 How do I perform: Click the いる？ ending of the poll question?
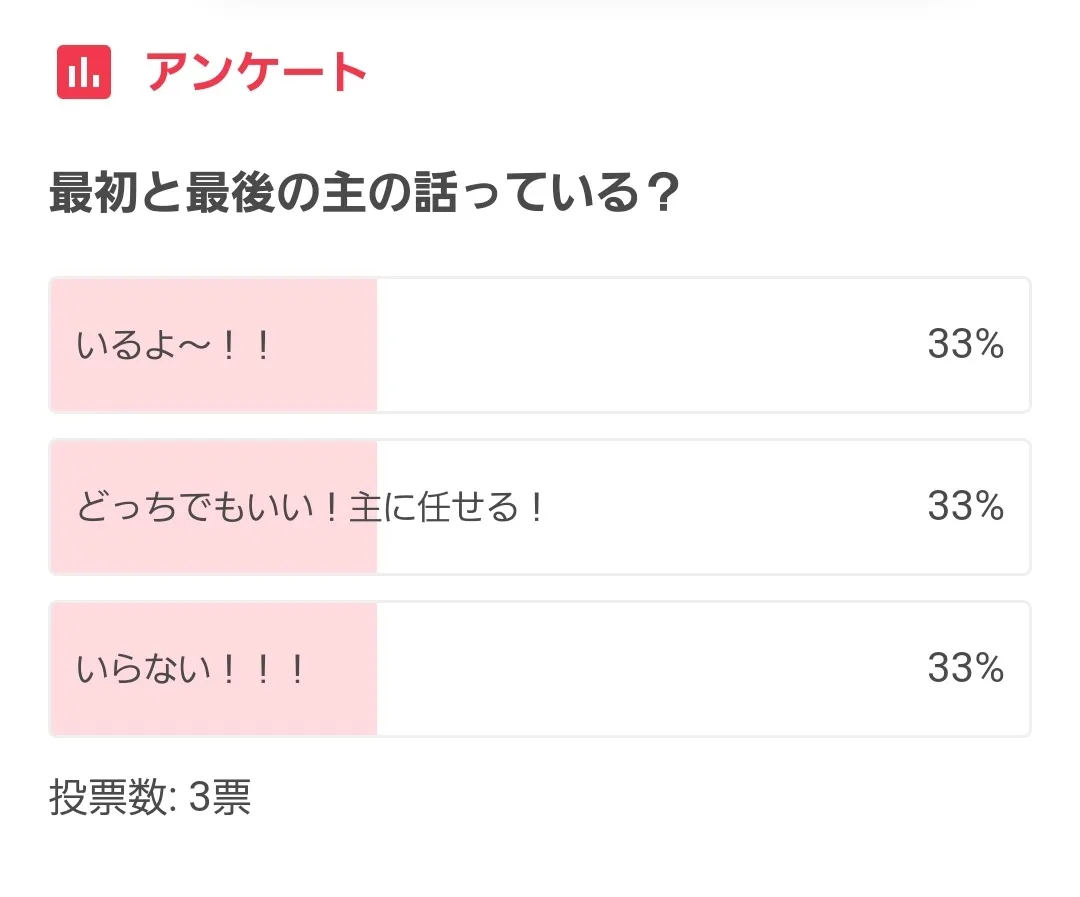tap(625, 194)
